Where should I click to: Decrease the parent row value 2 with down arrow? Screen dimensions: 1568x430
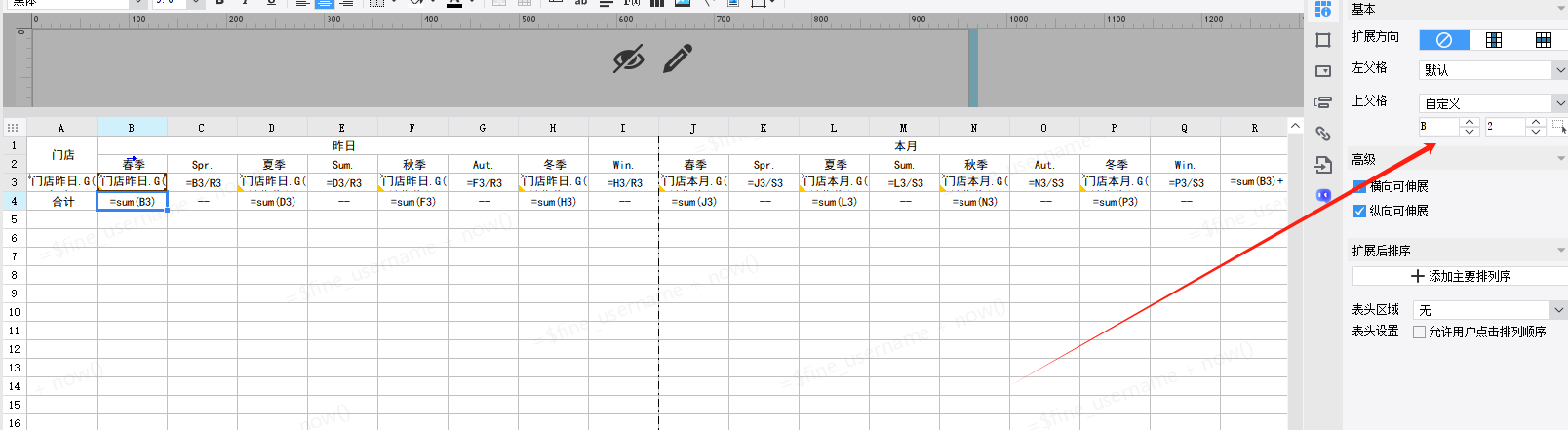pos(1536,132)
